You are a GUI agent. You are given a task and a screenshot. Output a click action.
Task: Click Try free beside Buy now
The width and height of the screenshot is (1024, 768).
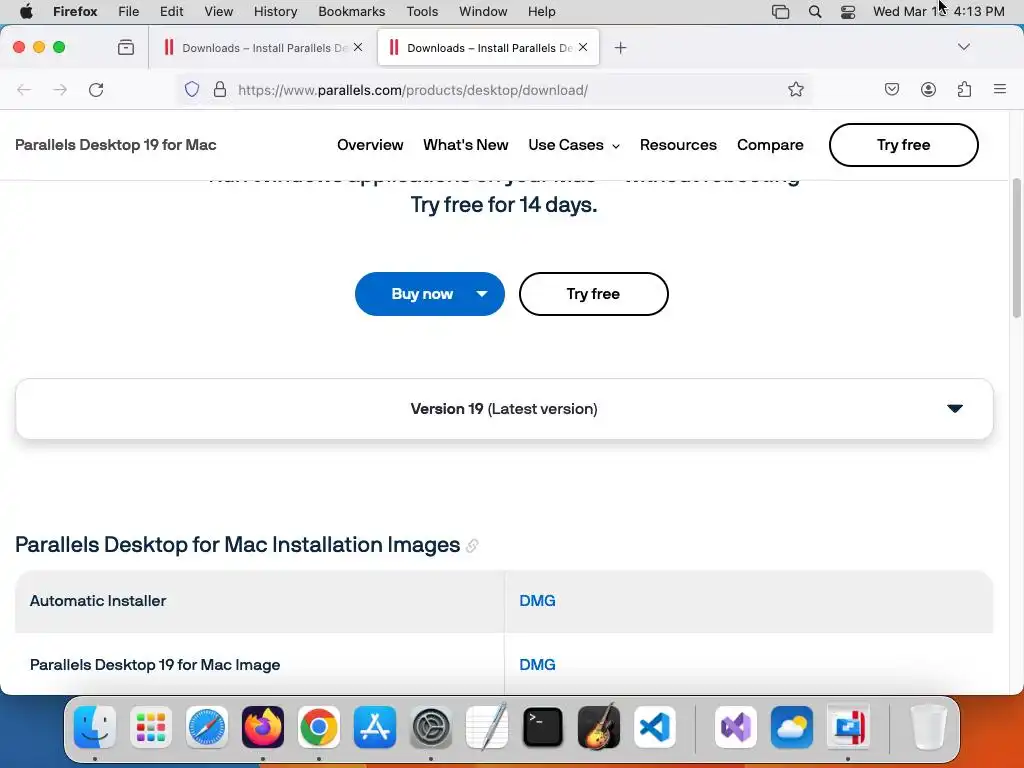tap(593, 294)
